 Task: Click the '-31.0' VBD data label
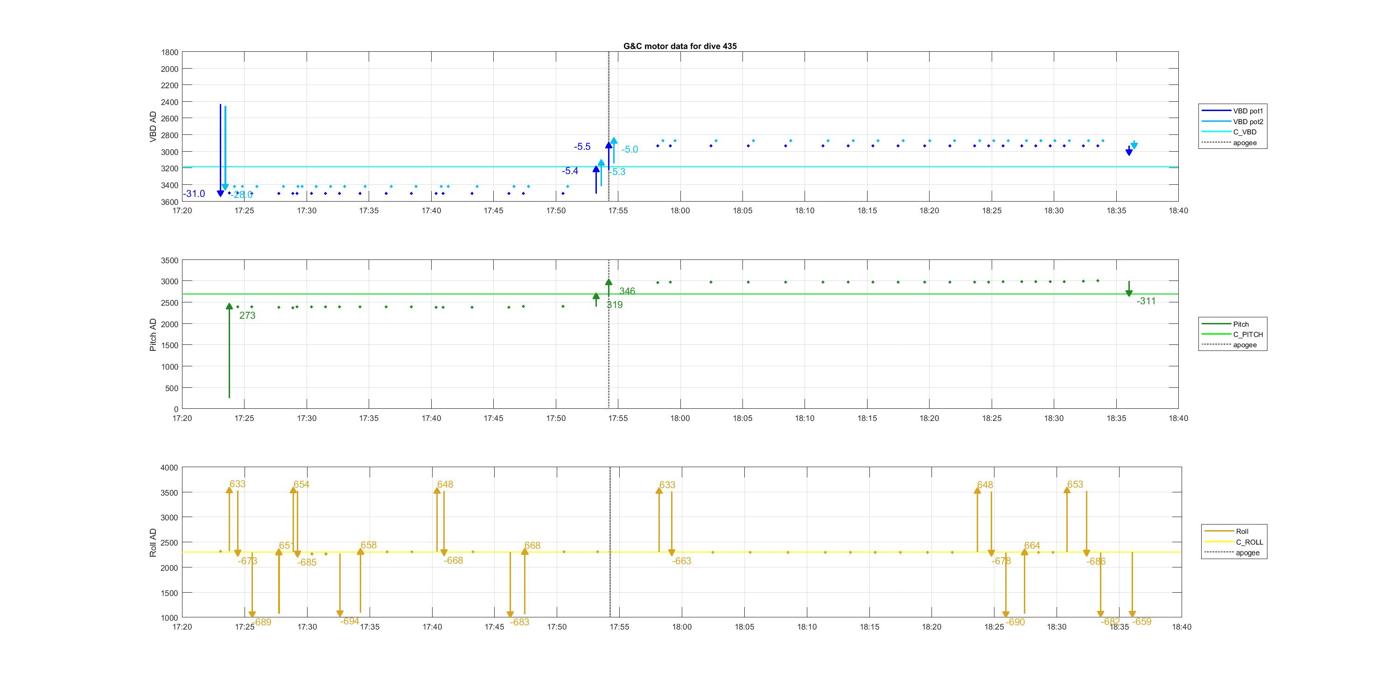tap(194, 194)
